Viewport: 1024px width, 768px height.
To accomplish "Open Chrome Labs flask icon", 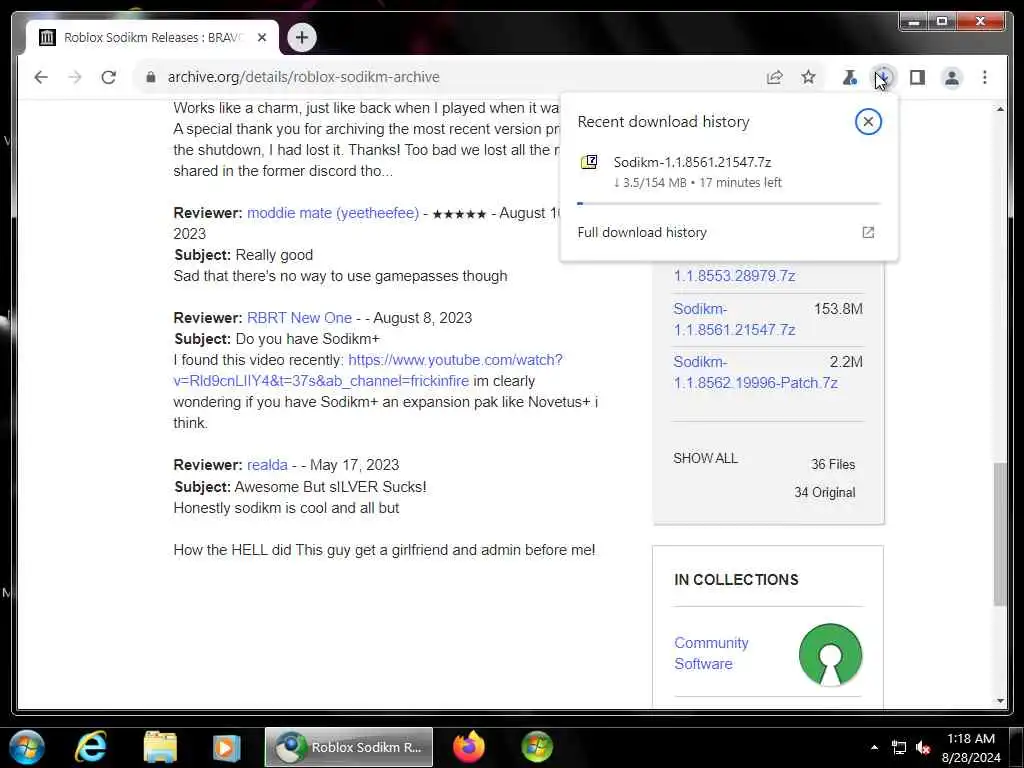I will tap(849, 77).
